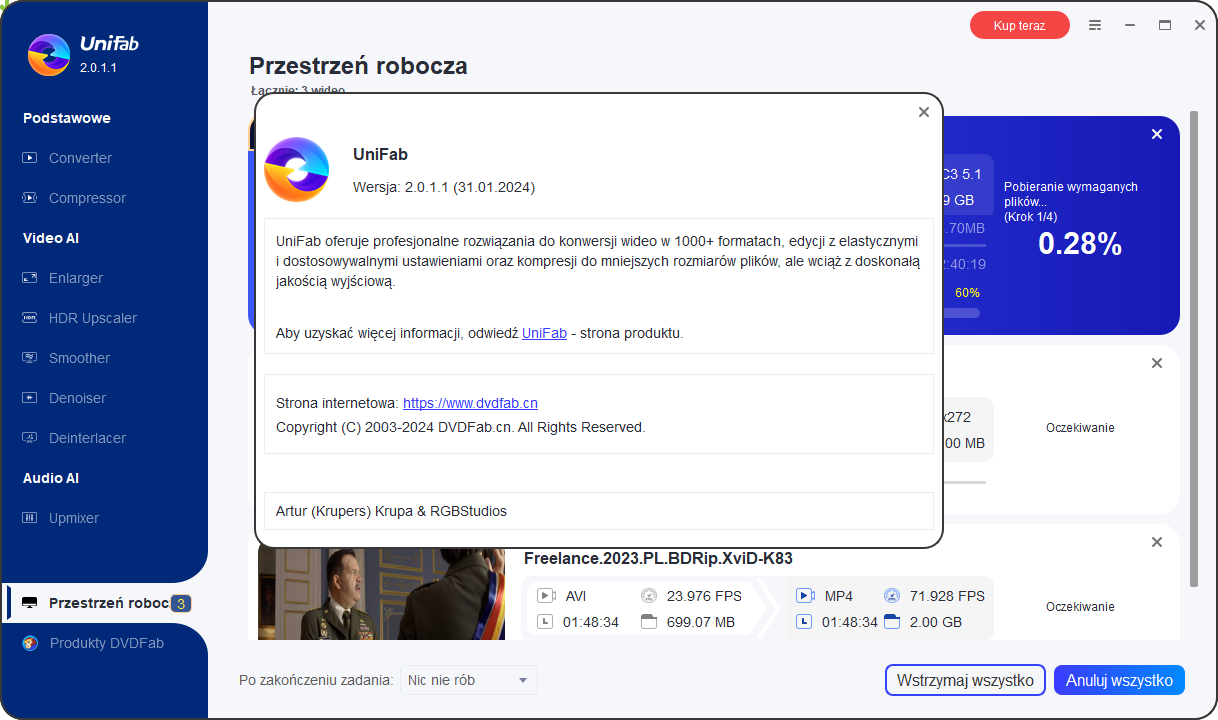Click the 23.976 FPS source frame rate icon
Screen dimensions: 1218x720
point(649,596)
